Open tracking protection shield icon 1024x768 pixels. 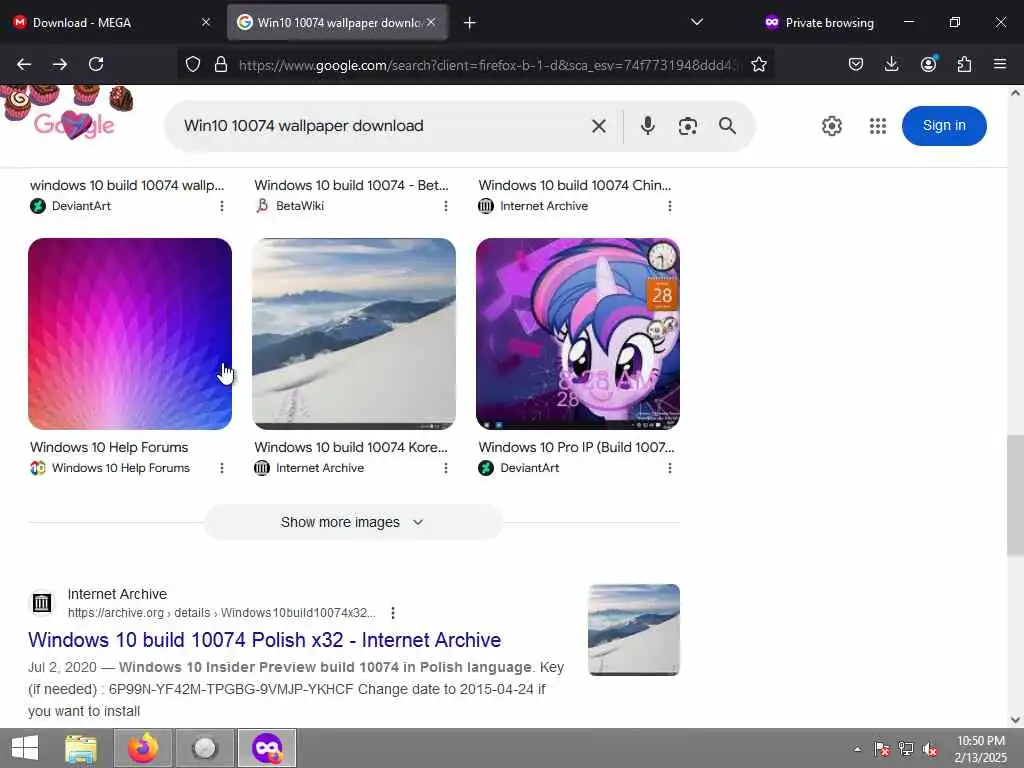[193, 64]
